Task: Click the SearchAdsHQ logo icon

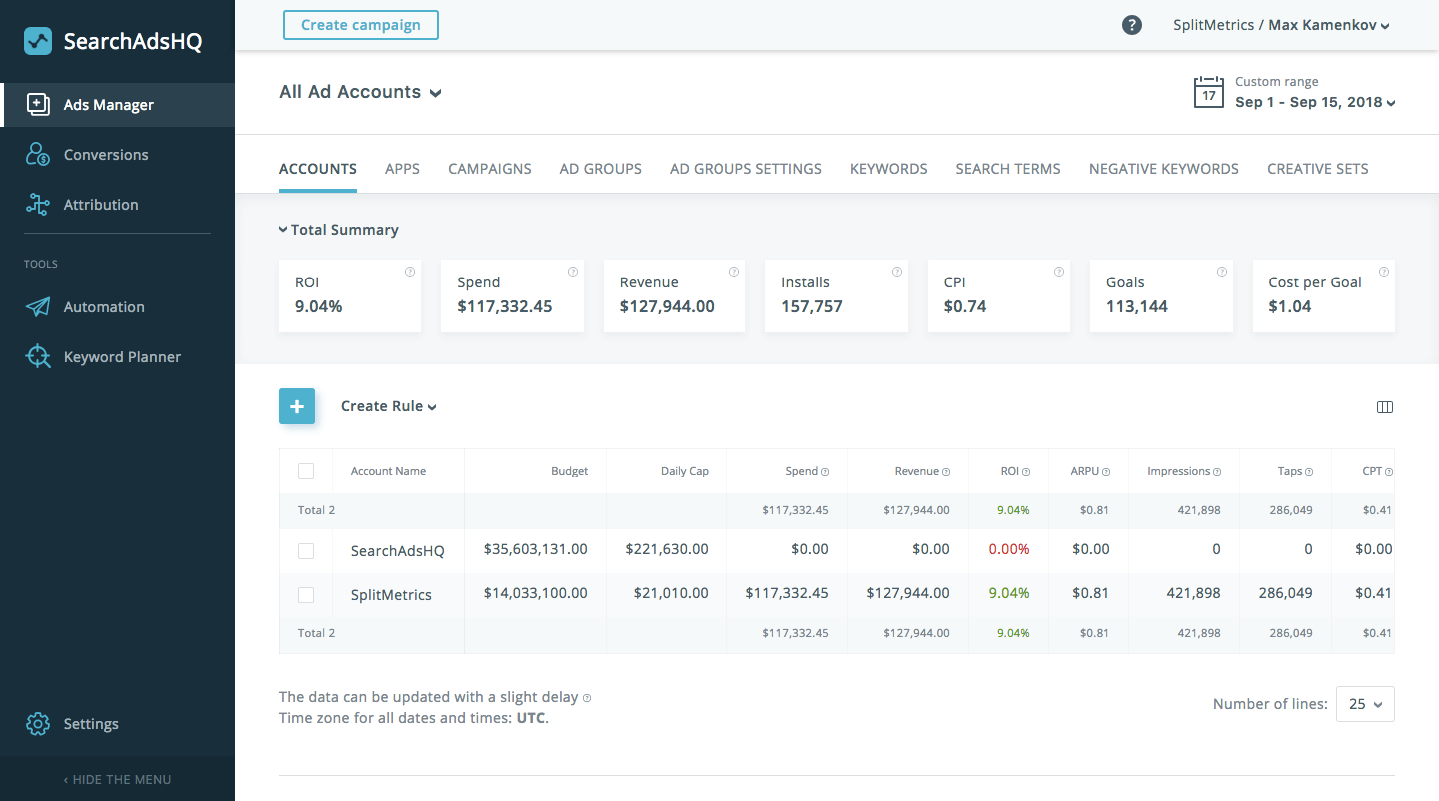Action: tap(38, 41)
